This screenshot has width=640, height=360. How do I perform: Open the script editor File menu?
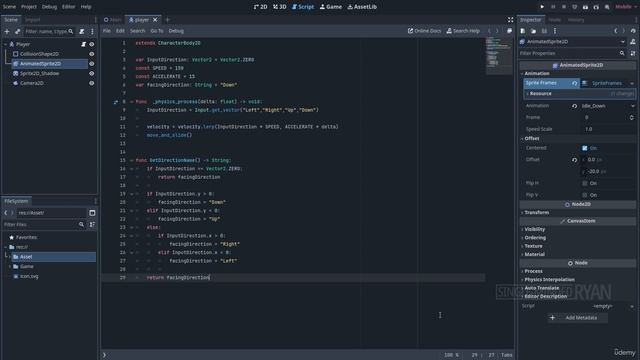coord(107,31)
